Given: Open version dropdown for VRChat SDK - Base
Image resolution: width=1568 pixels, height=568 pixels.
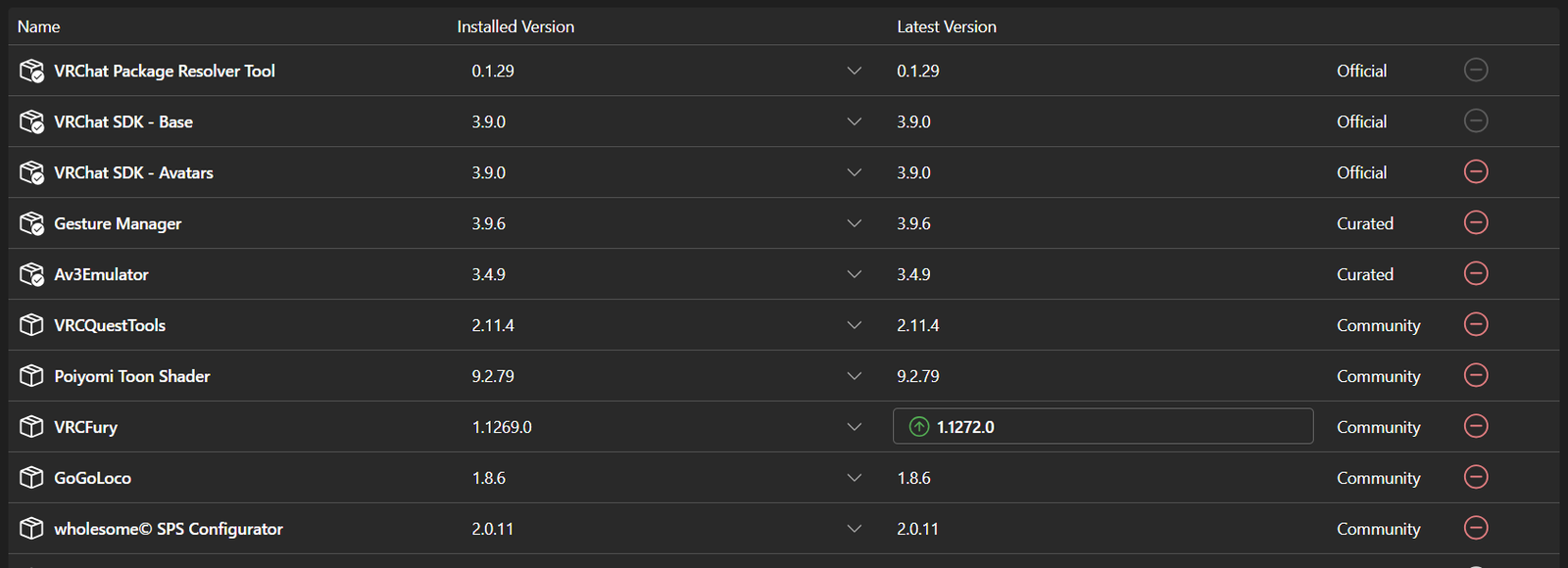Looking at the screenshot, I should click(x=854, y=121).
